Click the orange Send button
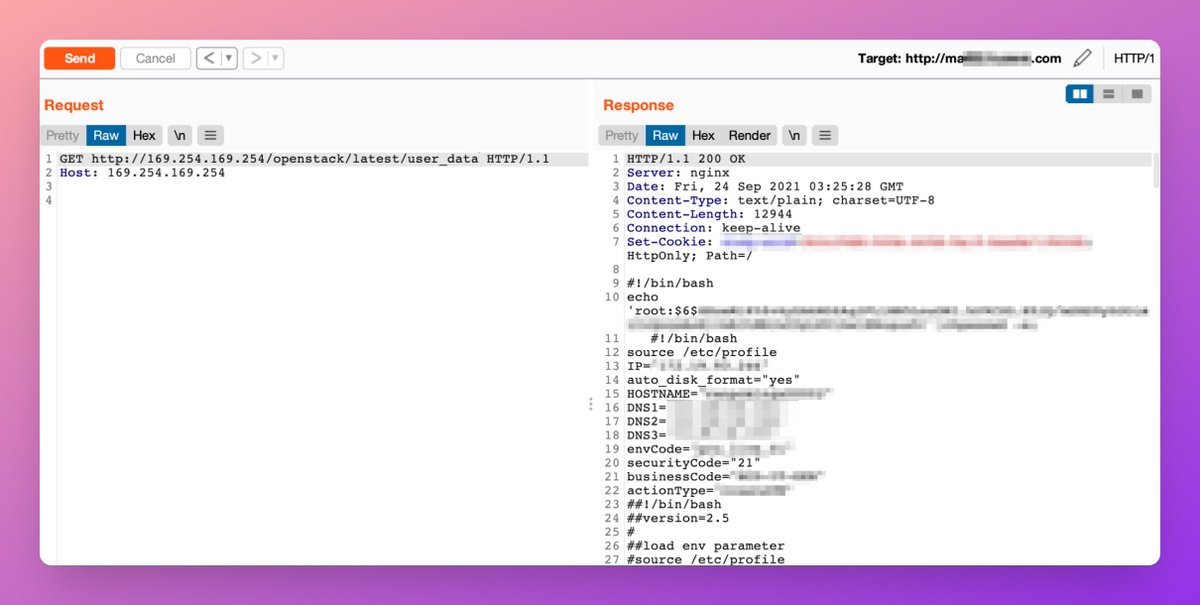The image size is (1200, 605). point(79,58)
